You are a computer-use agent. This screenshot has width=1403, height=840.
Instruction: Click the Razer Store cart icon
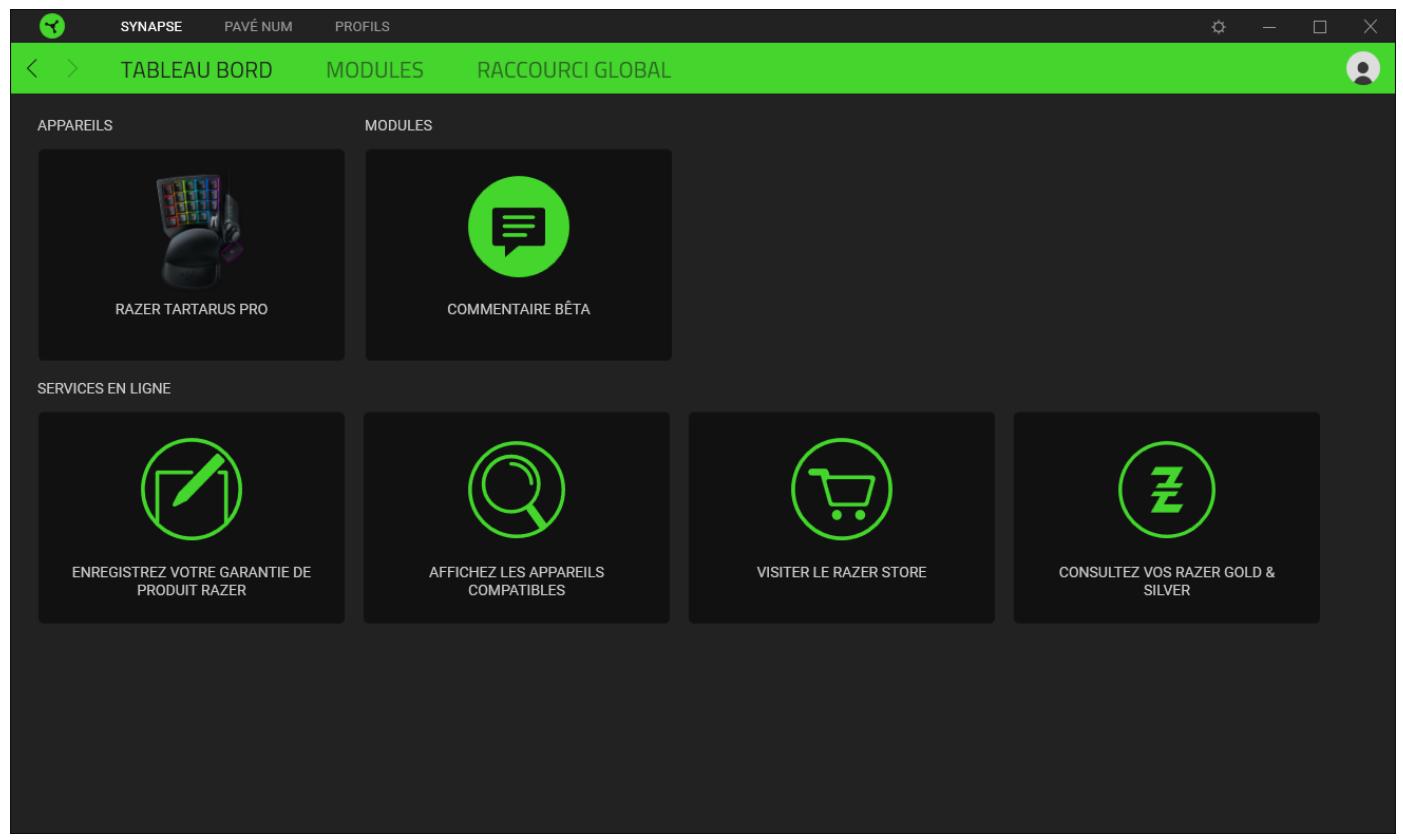pyautogui.click(x=841, y=489)
